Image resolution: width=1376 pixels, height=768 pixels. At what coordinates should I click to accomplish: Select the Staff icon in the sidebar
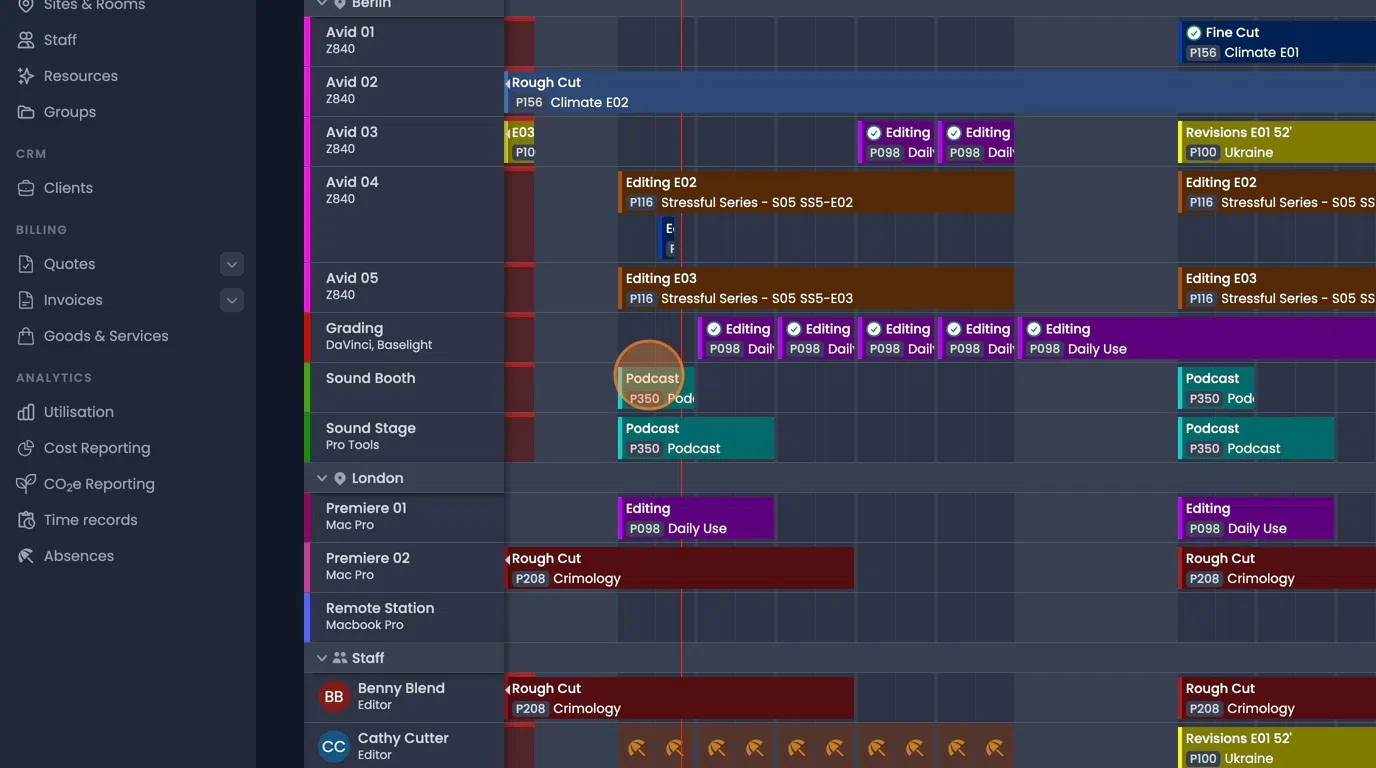pos(28,40)
